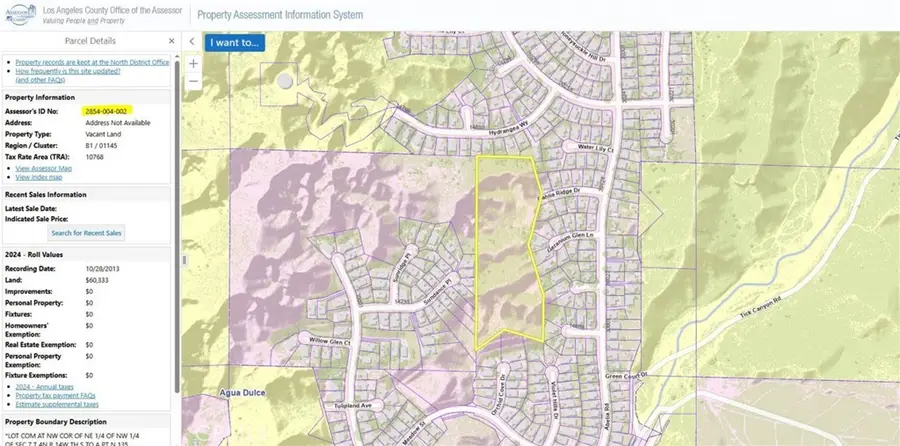
Task: Open the View Assessor Map link
Action: tap(44, 168)
